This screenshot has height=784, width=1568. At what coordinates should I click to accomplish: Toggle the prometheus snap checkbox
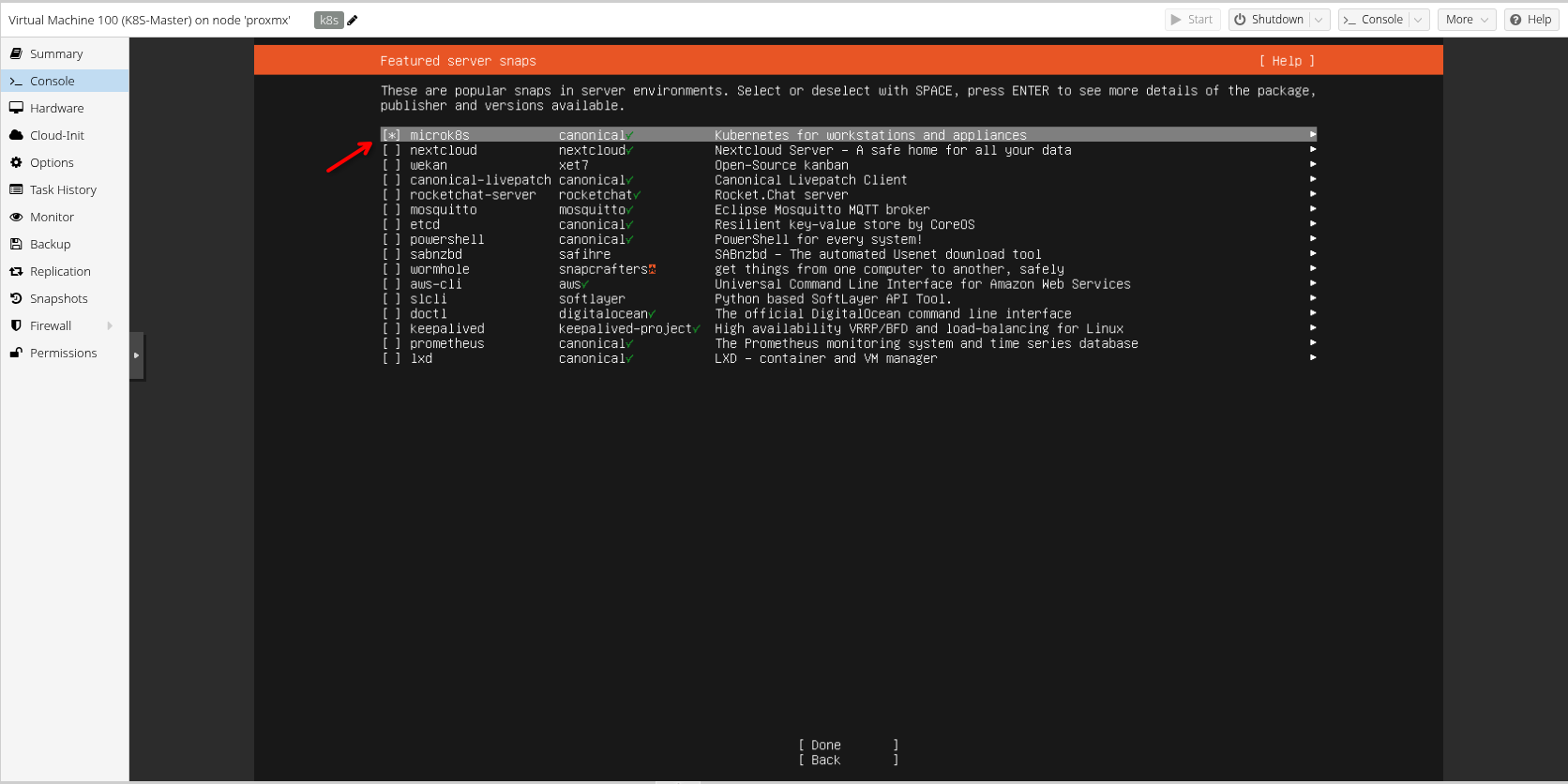[x=391, y=344]
